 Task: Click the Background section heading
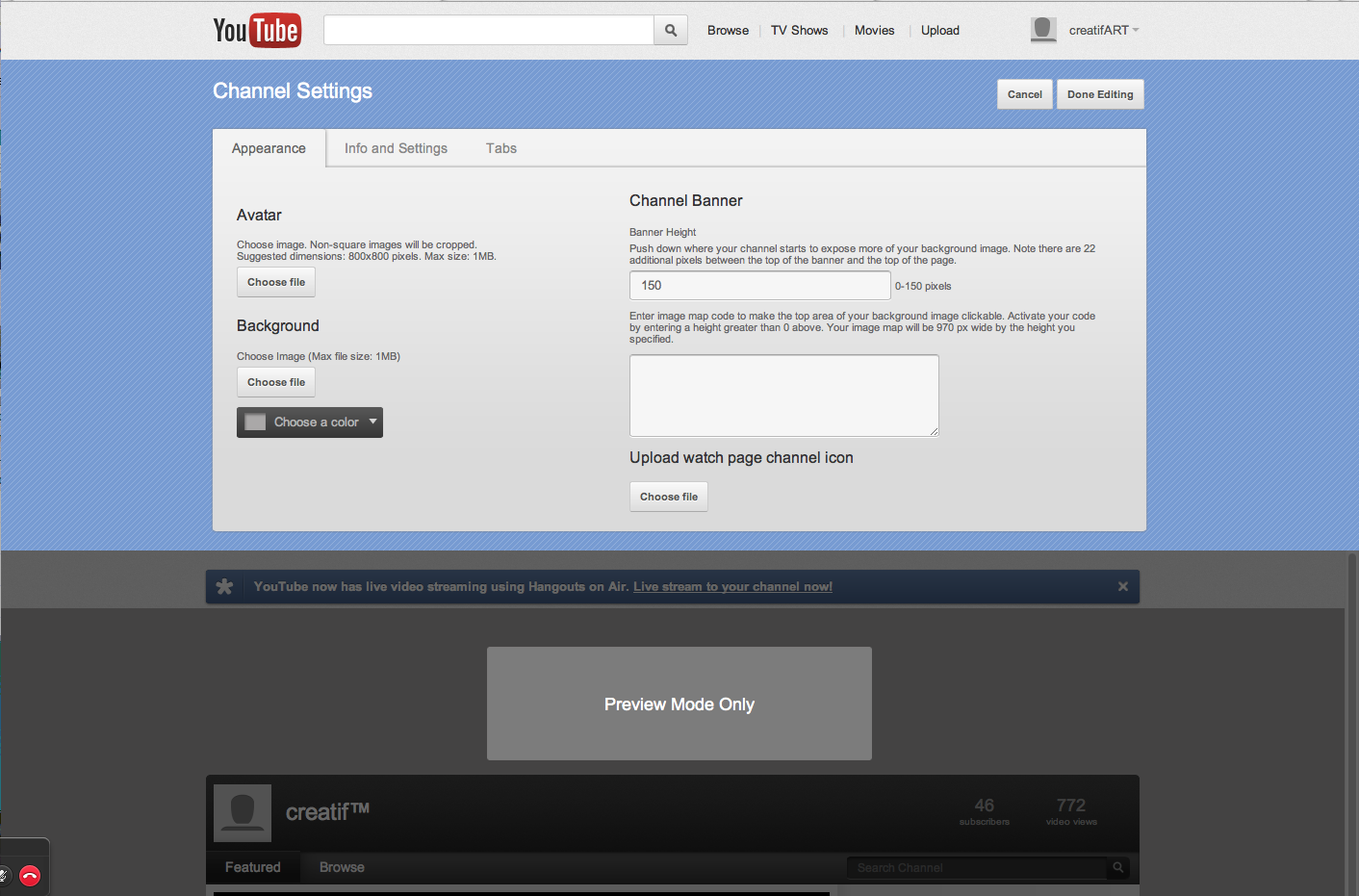click(x=278, y=325)
